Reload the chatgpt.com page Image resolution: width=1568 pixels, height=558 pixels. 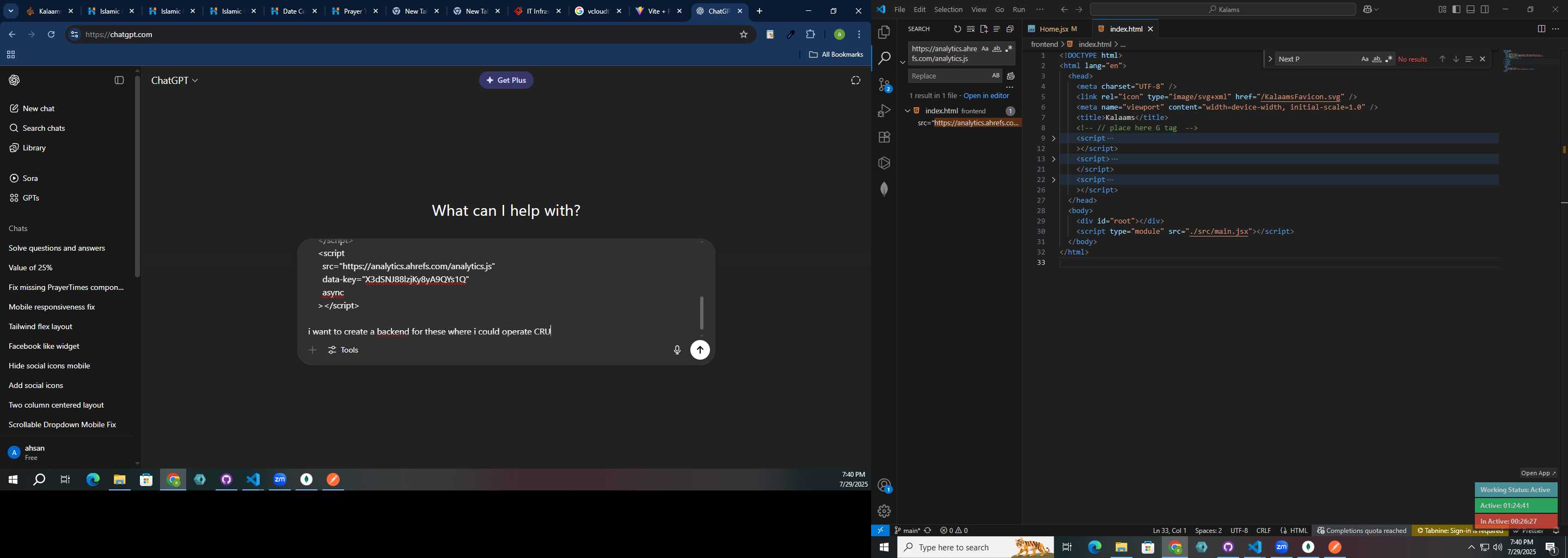[x=51, y=35]
